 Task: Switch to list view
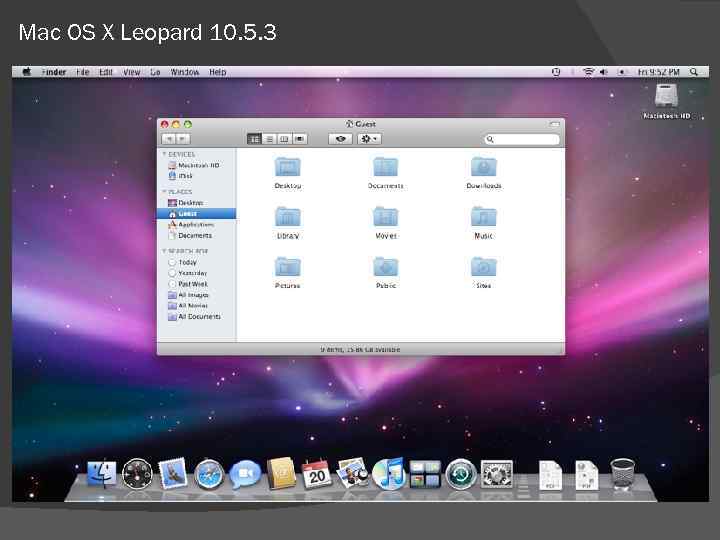pos(270,139)
